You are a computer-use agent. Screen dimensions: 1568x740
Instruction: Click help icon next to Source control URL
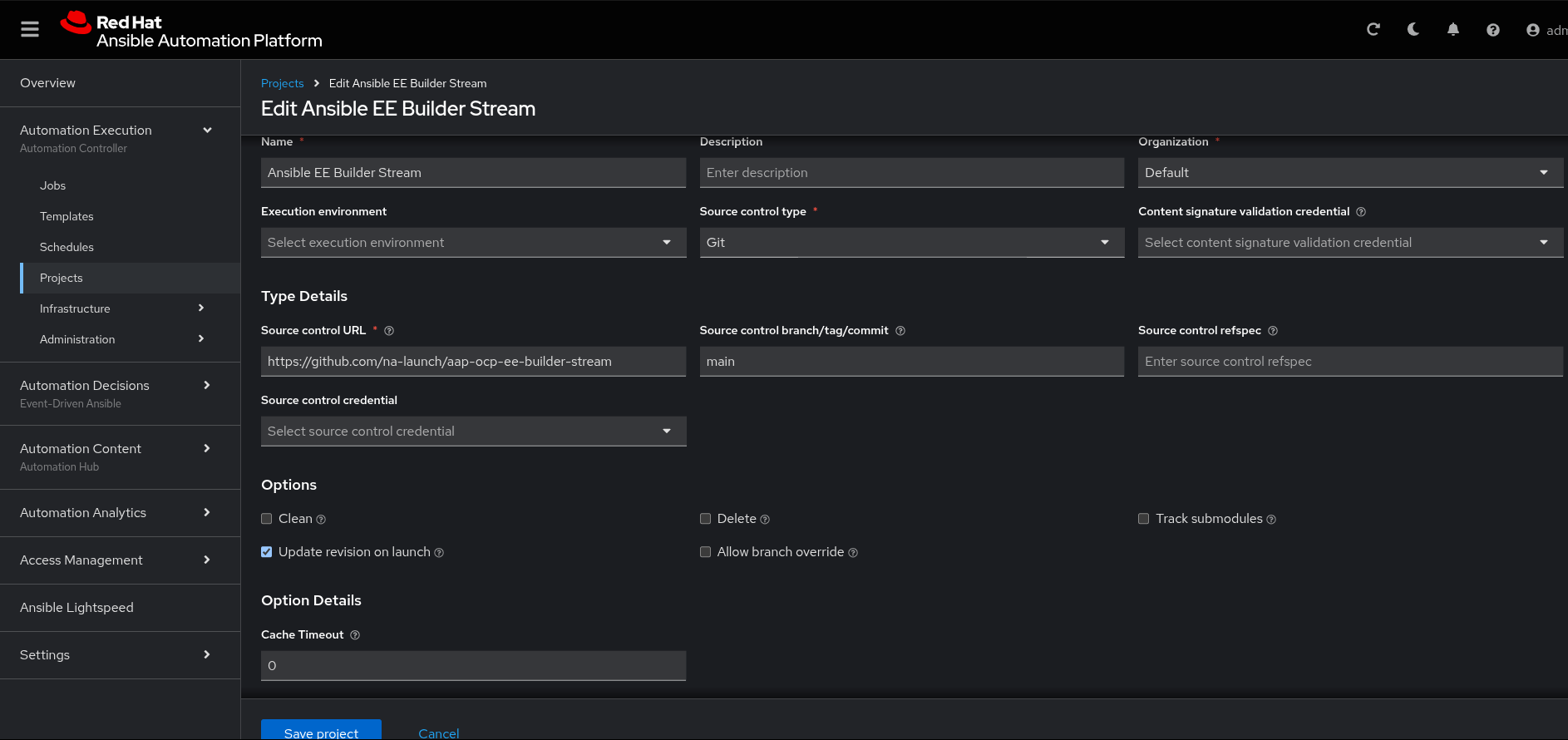pyautogui.click(x=389, y=331)
